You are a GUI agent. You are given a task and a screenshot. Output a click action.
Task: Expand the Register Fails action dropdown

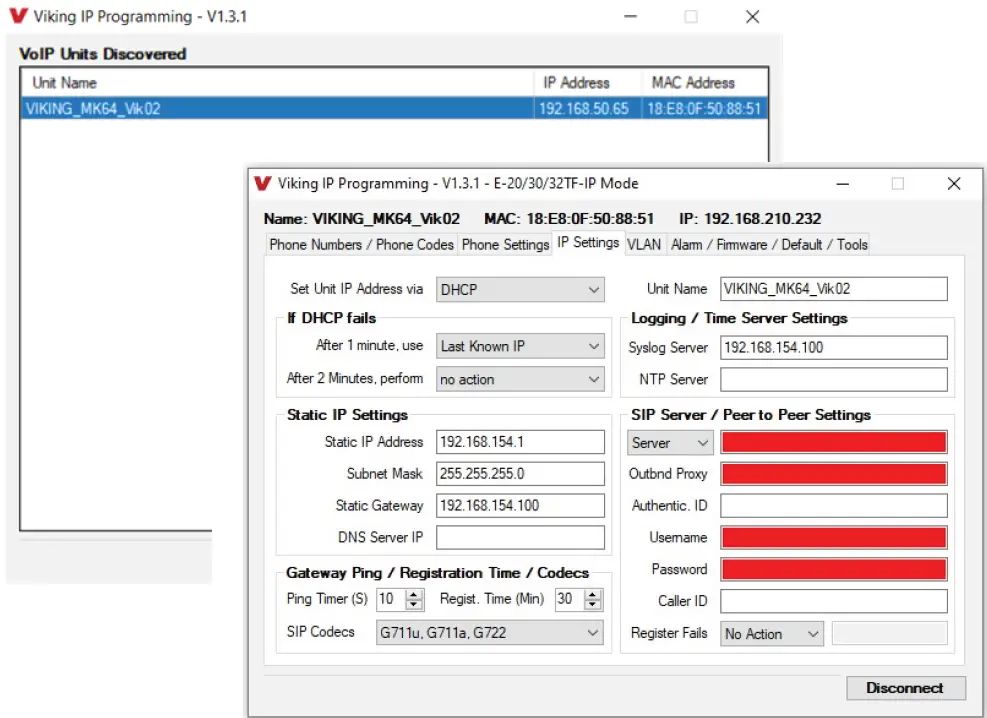click(772, 634)
